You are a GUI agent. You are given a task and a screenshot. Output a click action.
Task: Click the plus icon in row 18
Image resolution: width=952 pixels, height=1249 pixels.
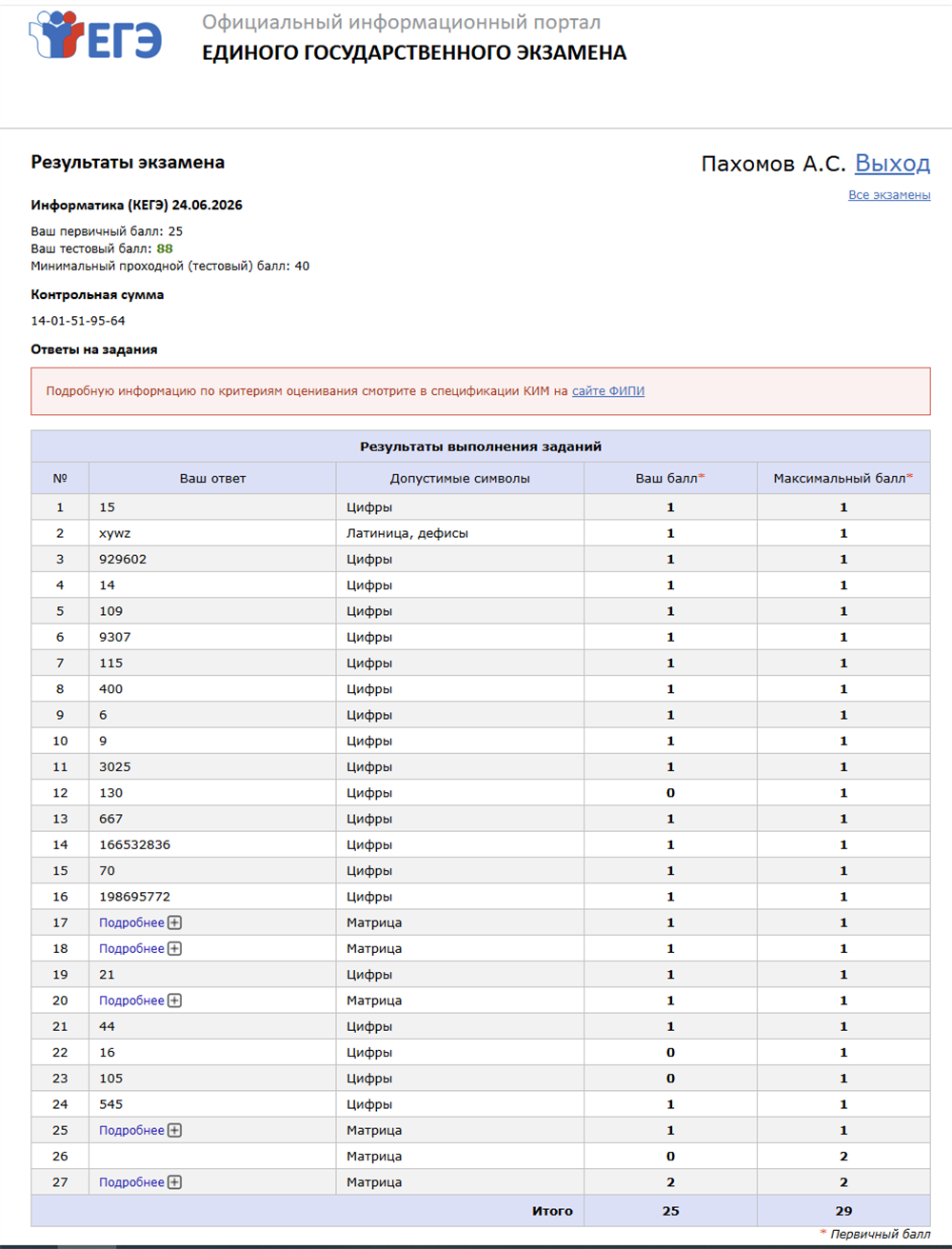[x=174, y=948]
